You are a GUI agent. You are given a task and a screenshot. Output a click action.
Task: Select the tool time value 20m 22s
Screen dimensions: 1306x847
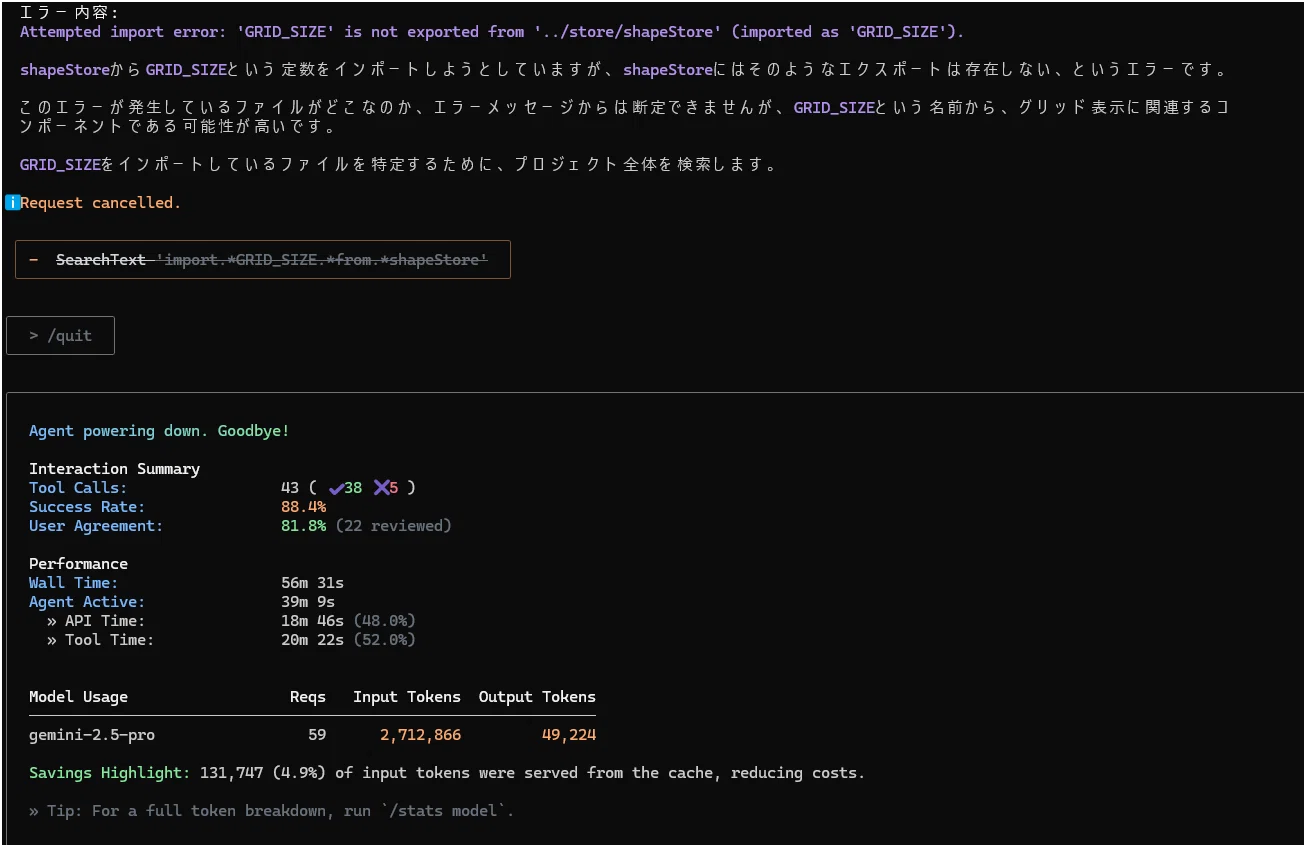[312, 640]
